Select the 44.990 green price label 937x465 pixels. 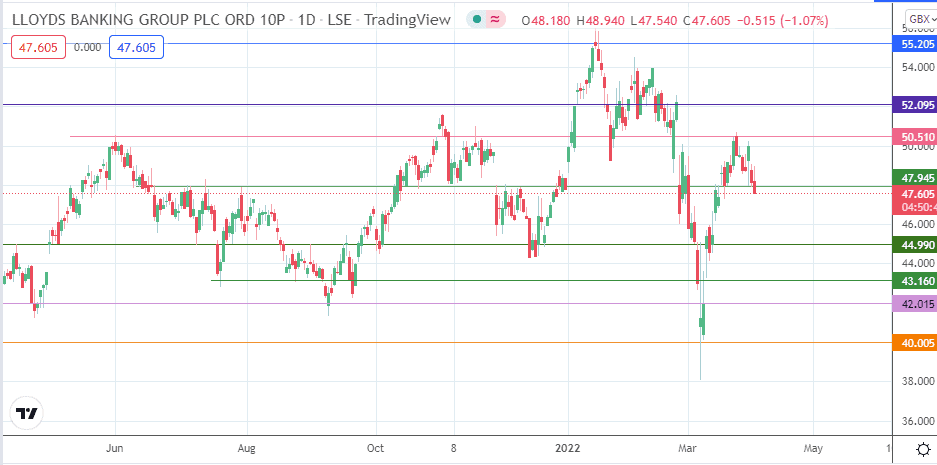tap(914, 244)
